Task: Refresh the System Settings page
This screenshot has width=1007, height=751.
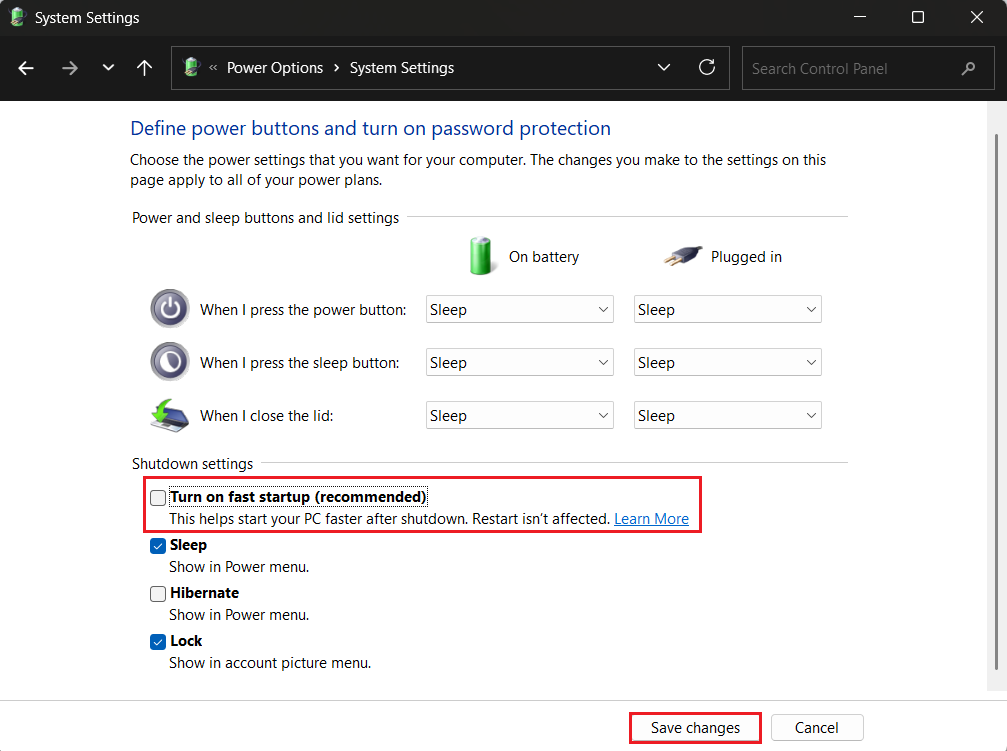Action: coord(707,68)
